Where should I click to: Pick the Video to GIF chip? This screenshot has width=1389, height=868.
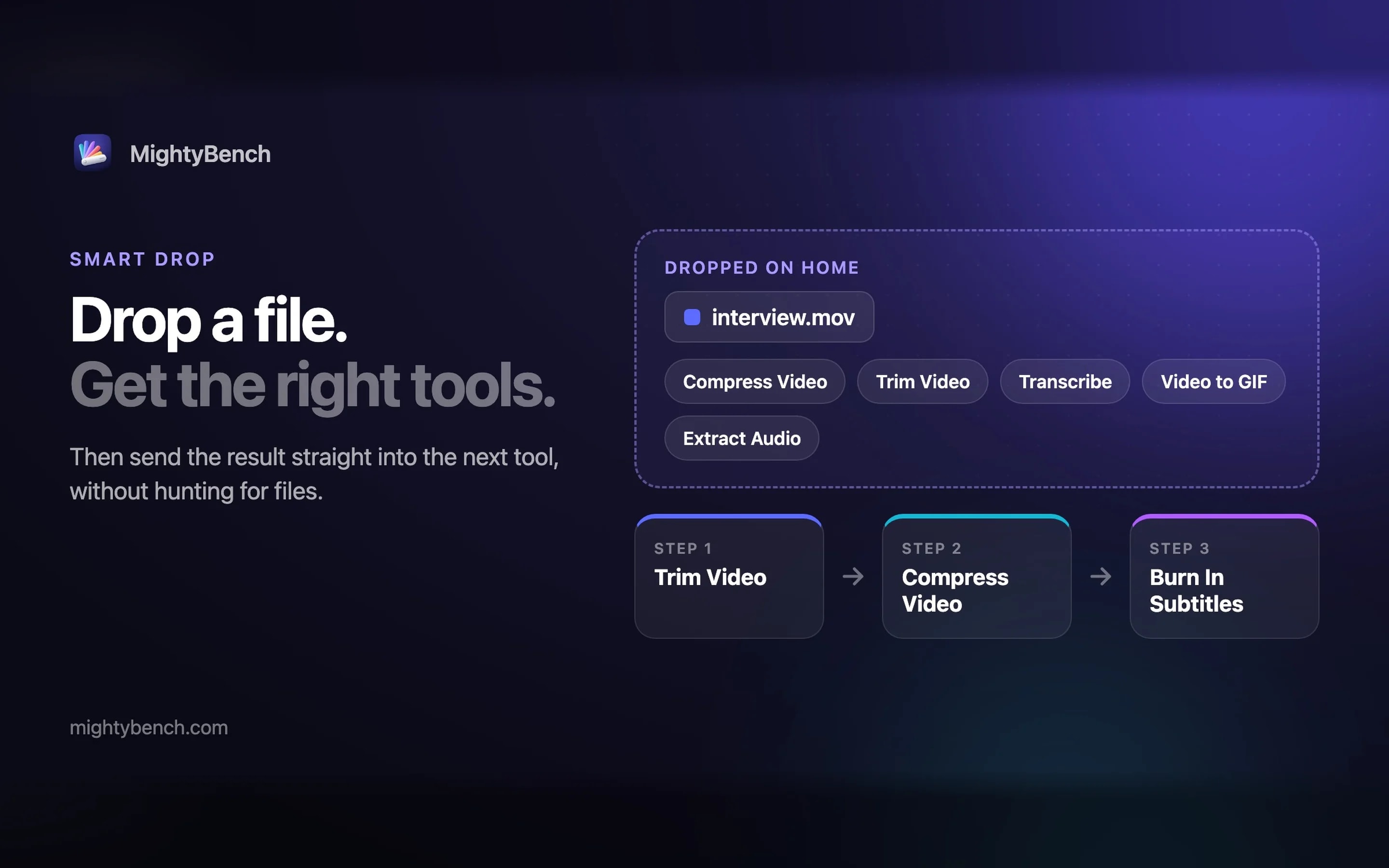tap(1213, 382)
